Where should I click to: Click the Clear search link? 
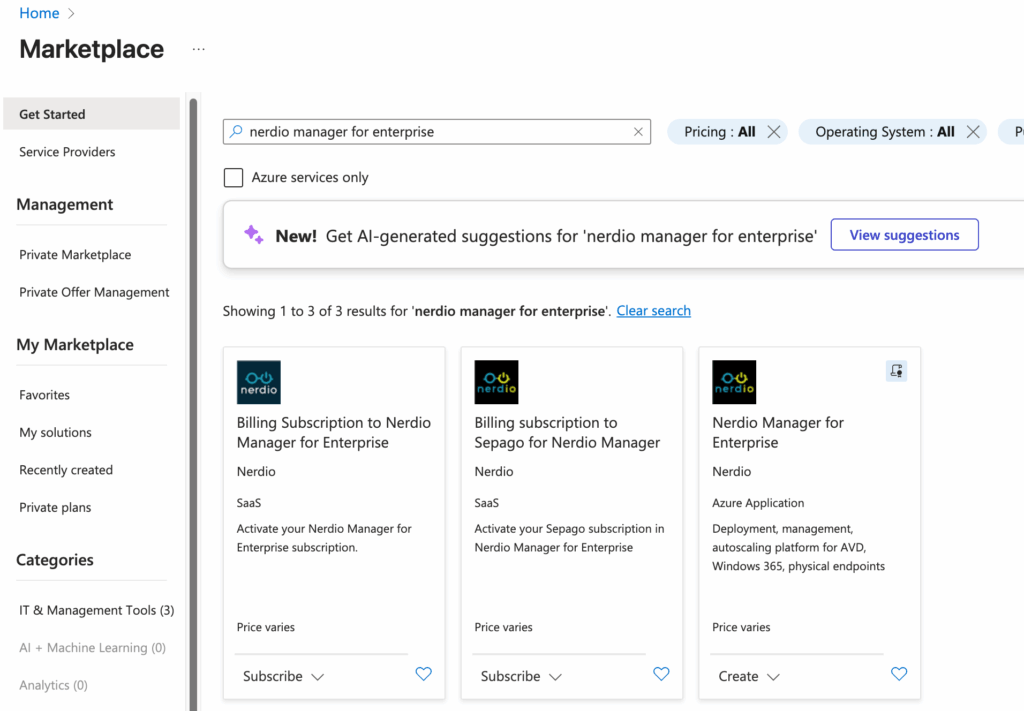click(x=653, y=311)
